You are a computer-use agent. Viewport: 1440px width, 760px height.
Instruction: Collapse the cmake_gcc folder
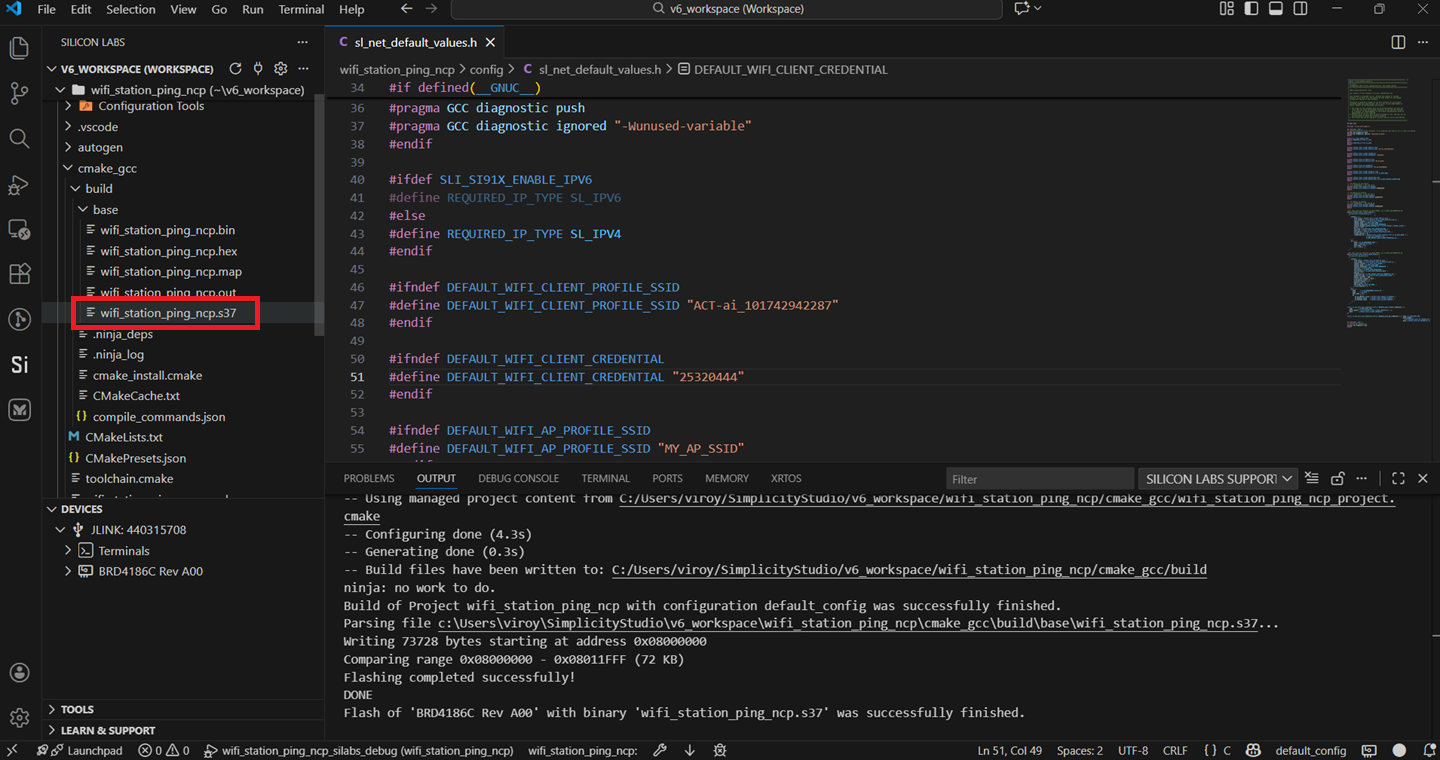(69, 168)
